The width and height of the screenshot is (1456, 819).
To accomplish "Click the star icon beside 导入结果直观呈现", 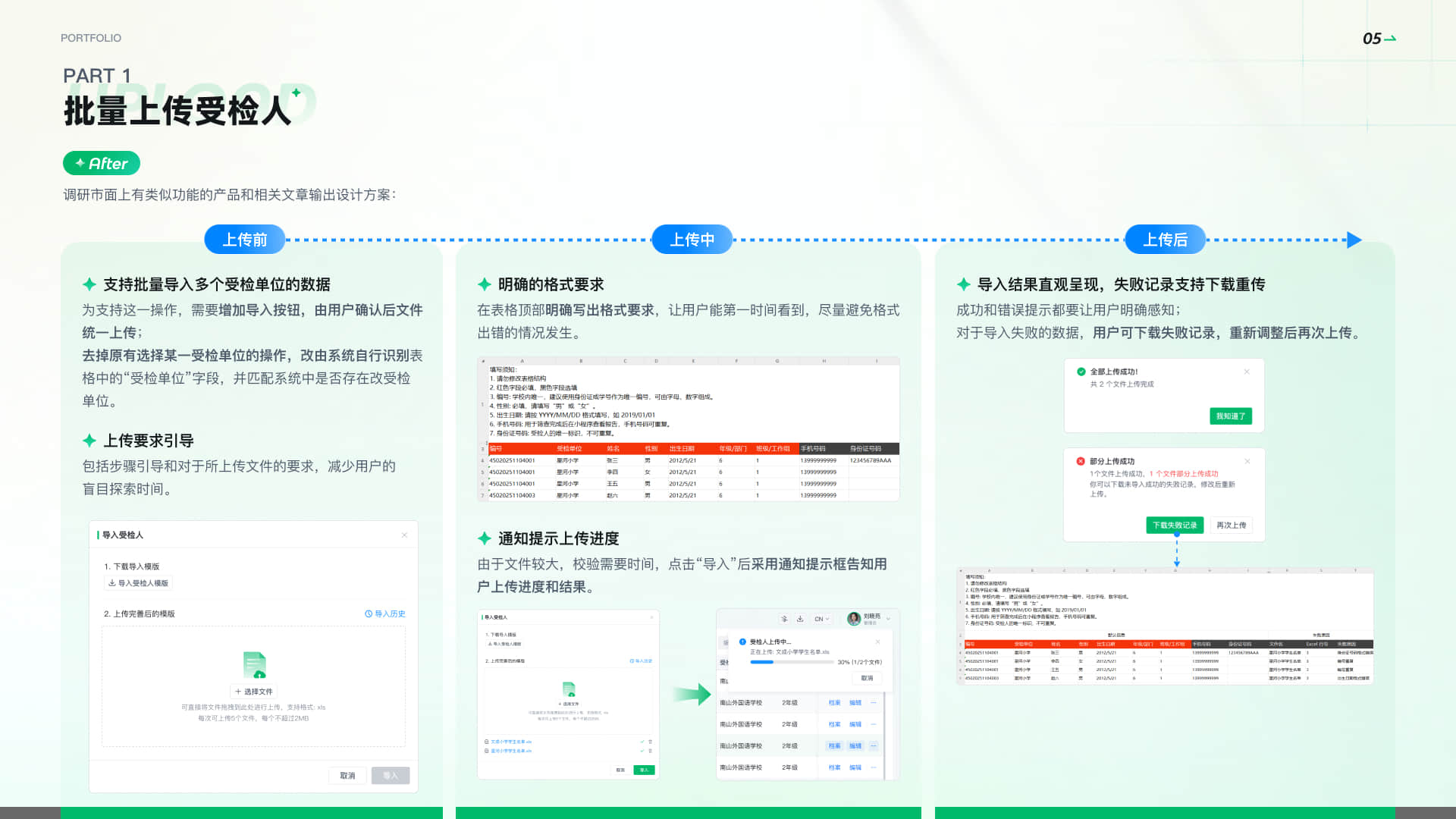I will click(x=964, y=284).
